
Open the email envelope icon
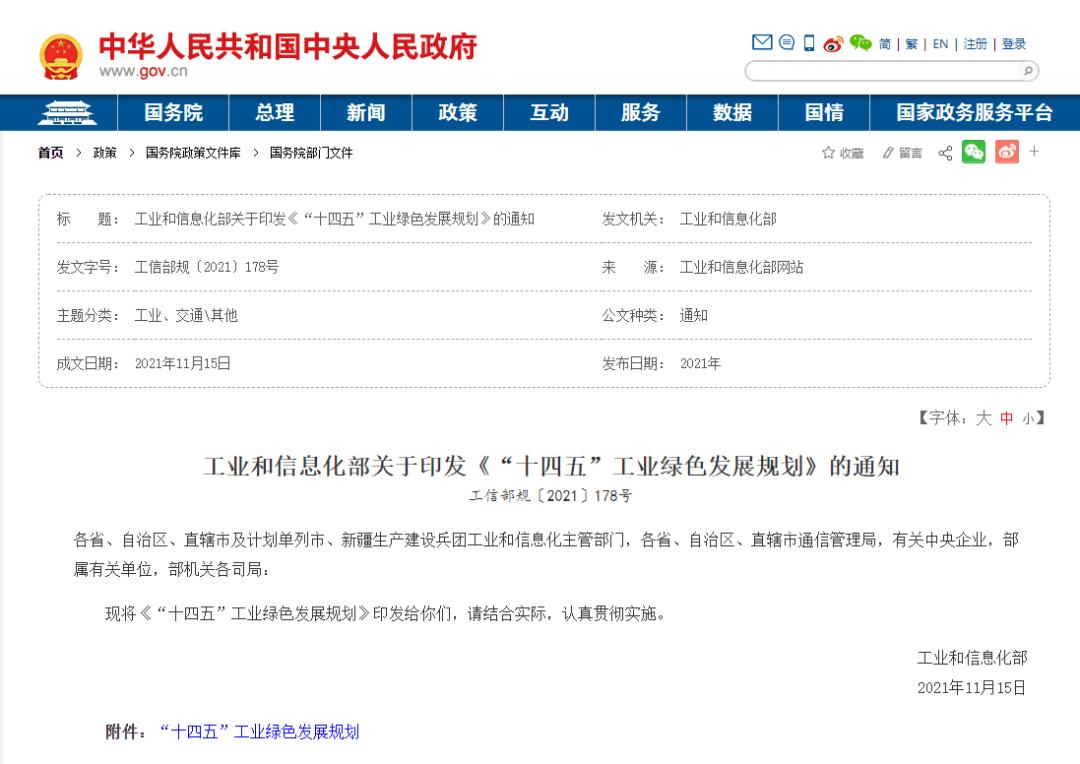(762, 43)
